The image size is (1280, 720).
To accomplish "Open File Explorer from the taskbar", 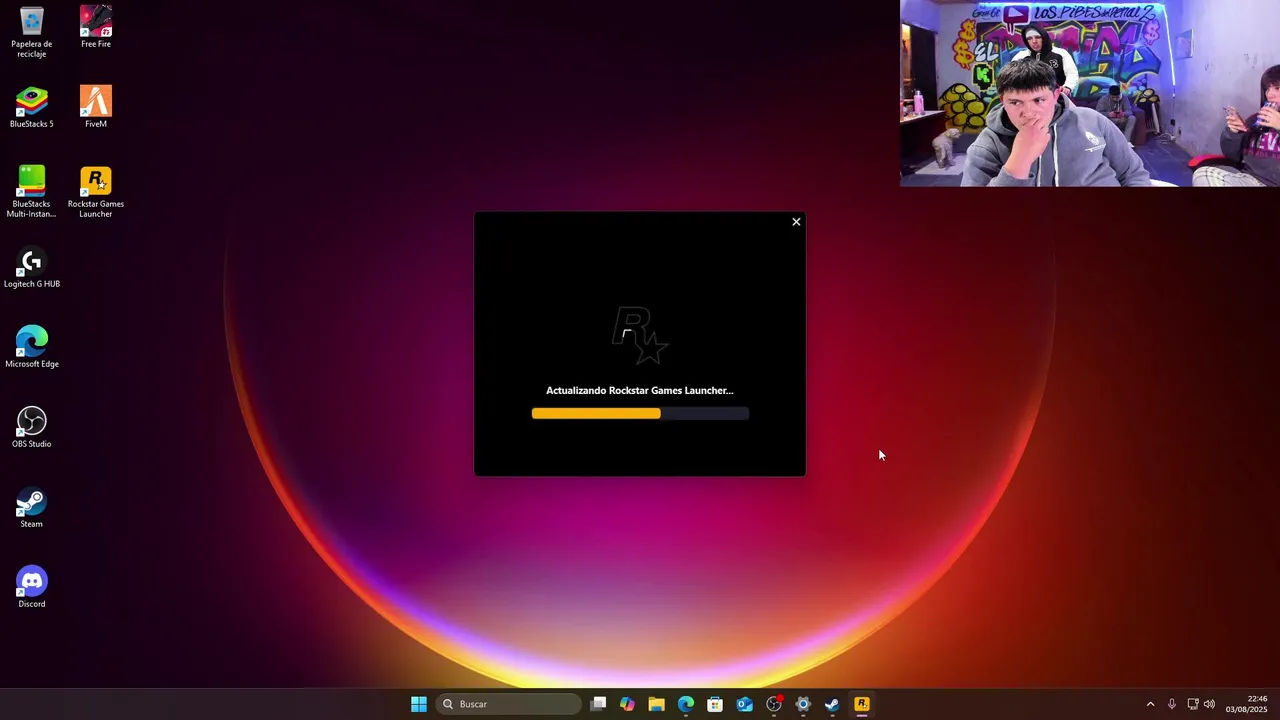I will click(656, 704).
